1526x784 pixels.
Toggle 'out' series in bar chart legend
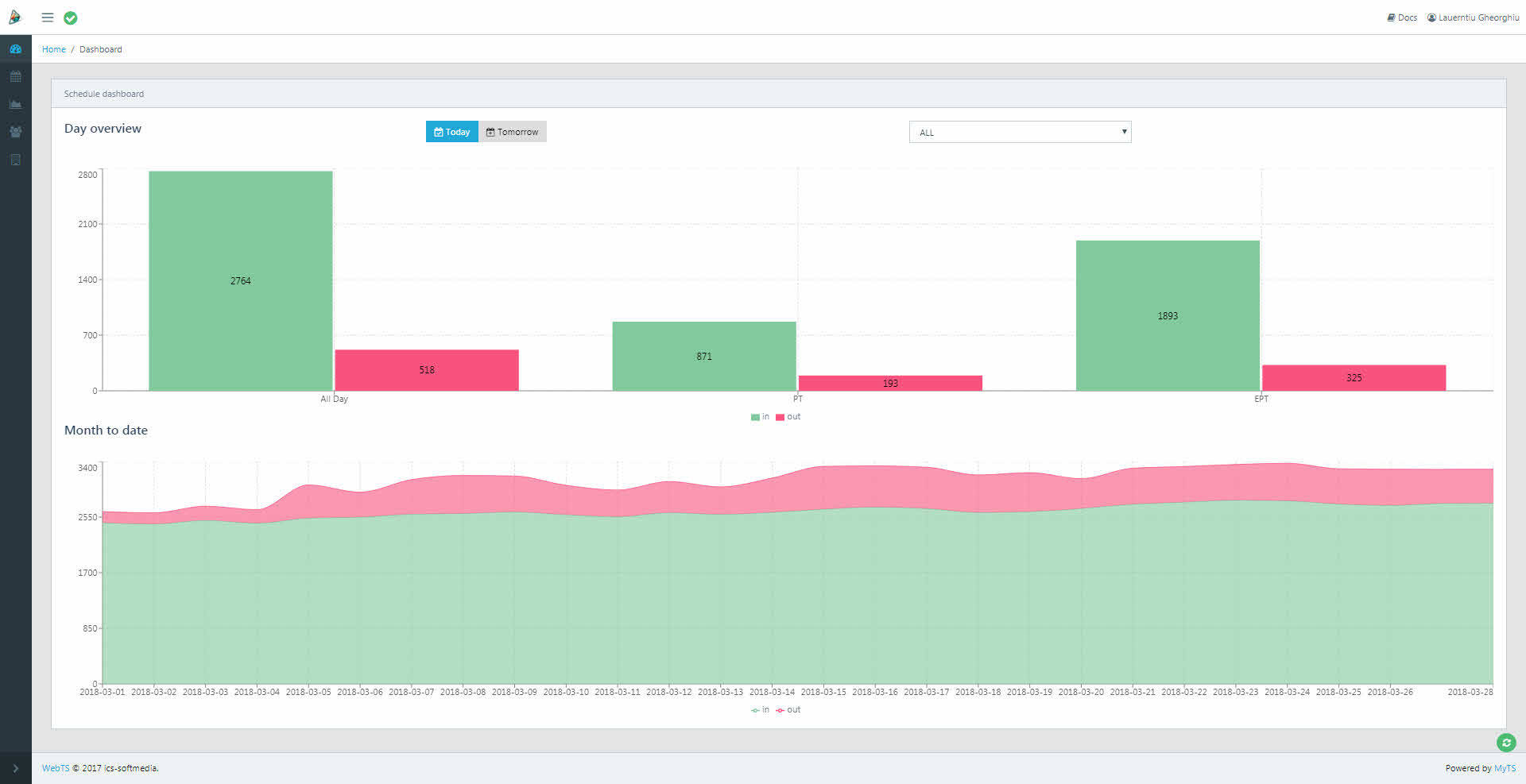tap(788, 417)
